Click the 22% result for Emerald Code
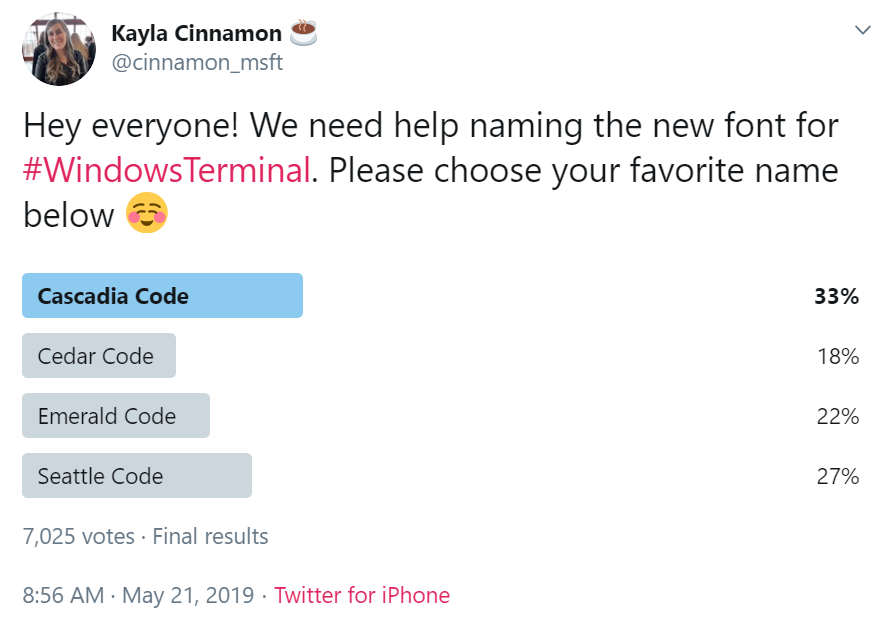 837,416
